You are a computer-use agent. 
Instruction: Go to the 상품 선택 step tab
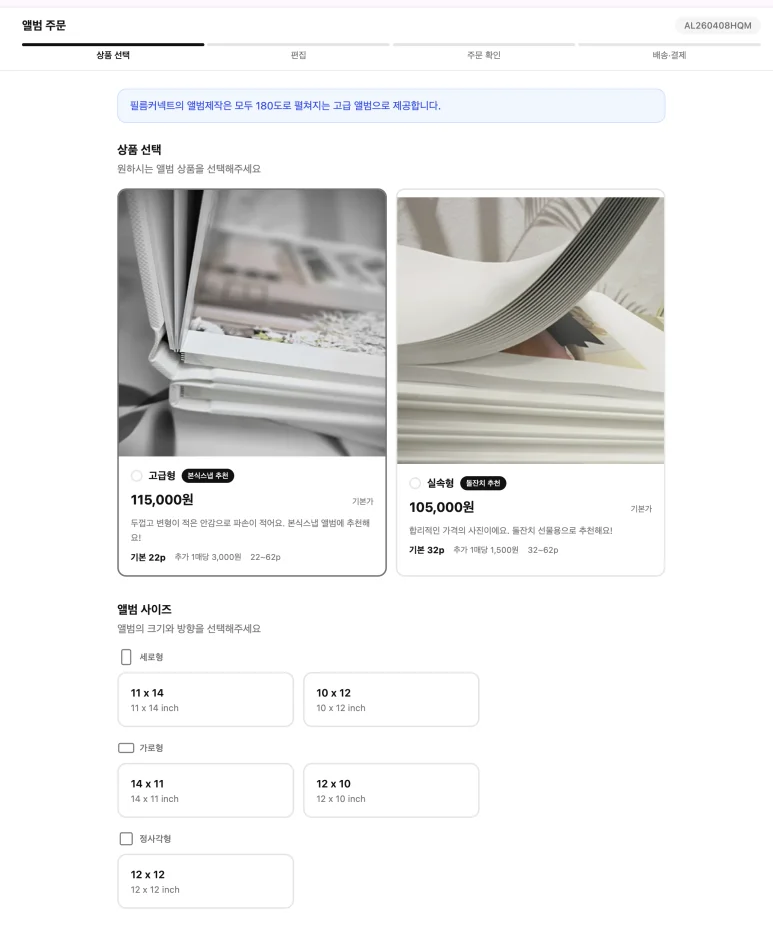tap(113, 55)
